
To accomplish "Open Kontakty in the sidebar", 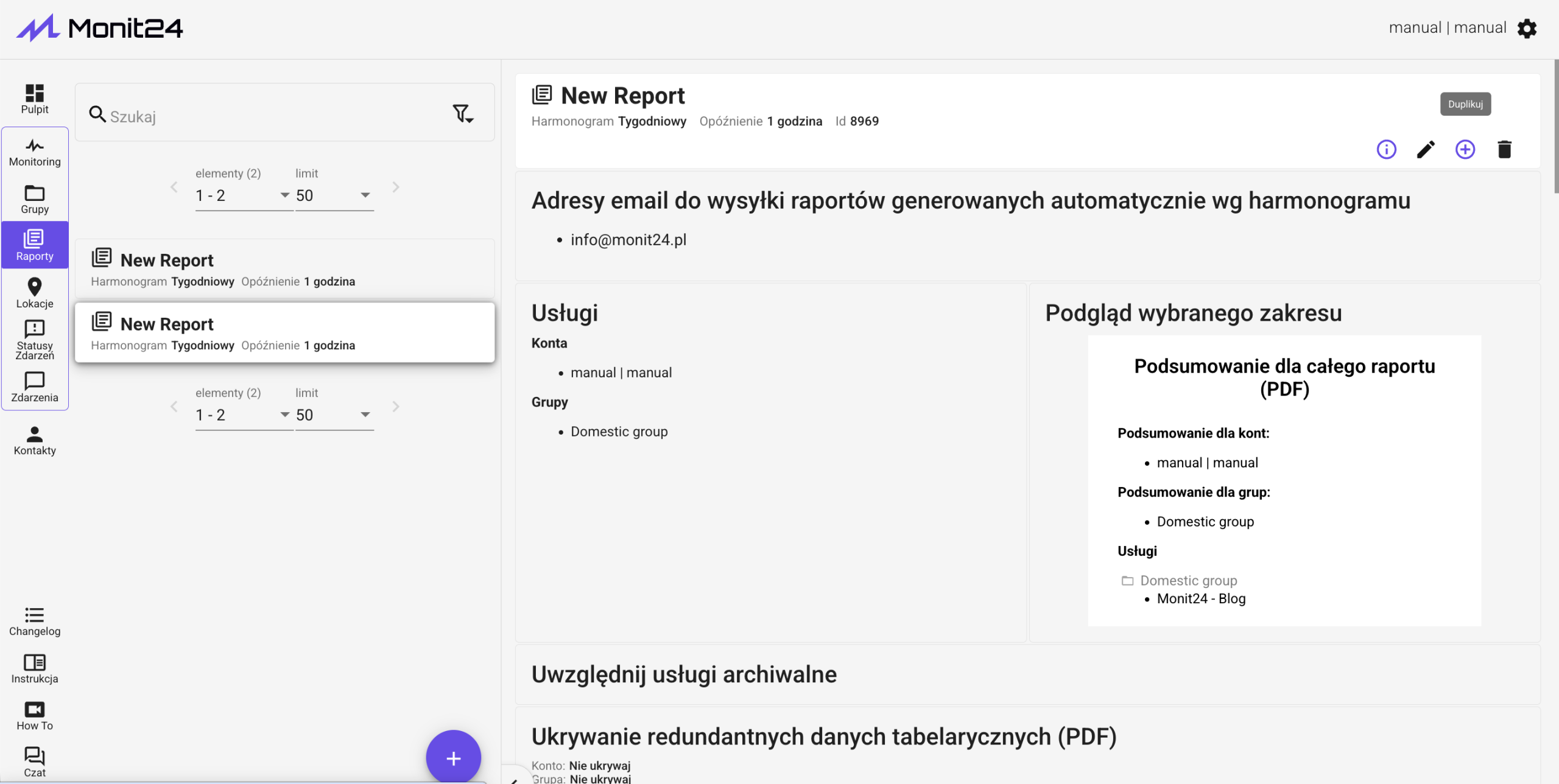I will click(x=35, y=441).
